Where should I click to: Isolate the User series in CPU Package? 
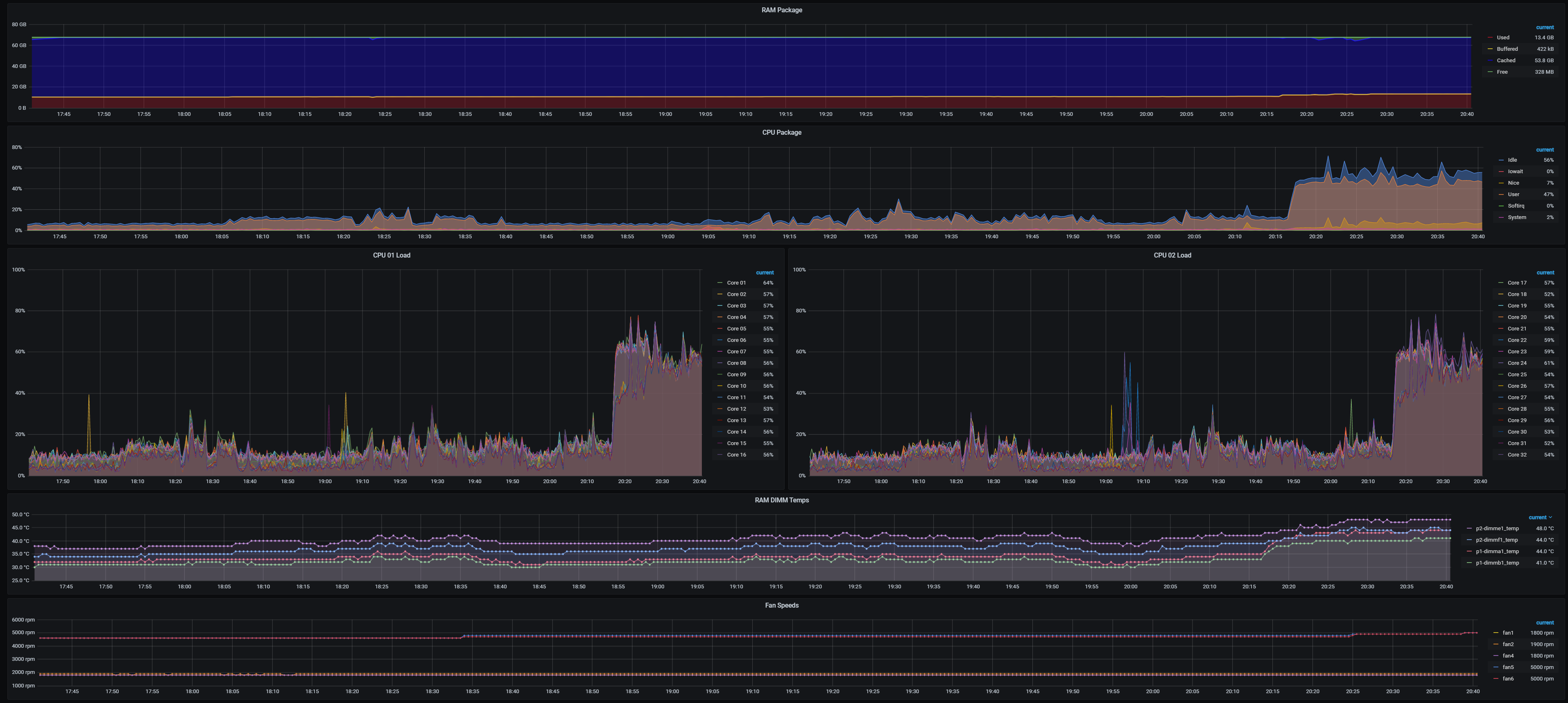coord(1513,195)
